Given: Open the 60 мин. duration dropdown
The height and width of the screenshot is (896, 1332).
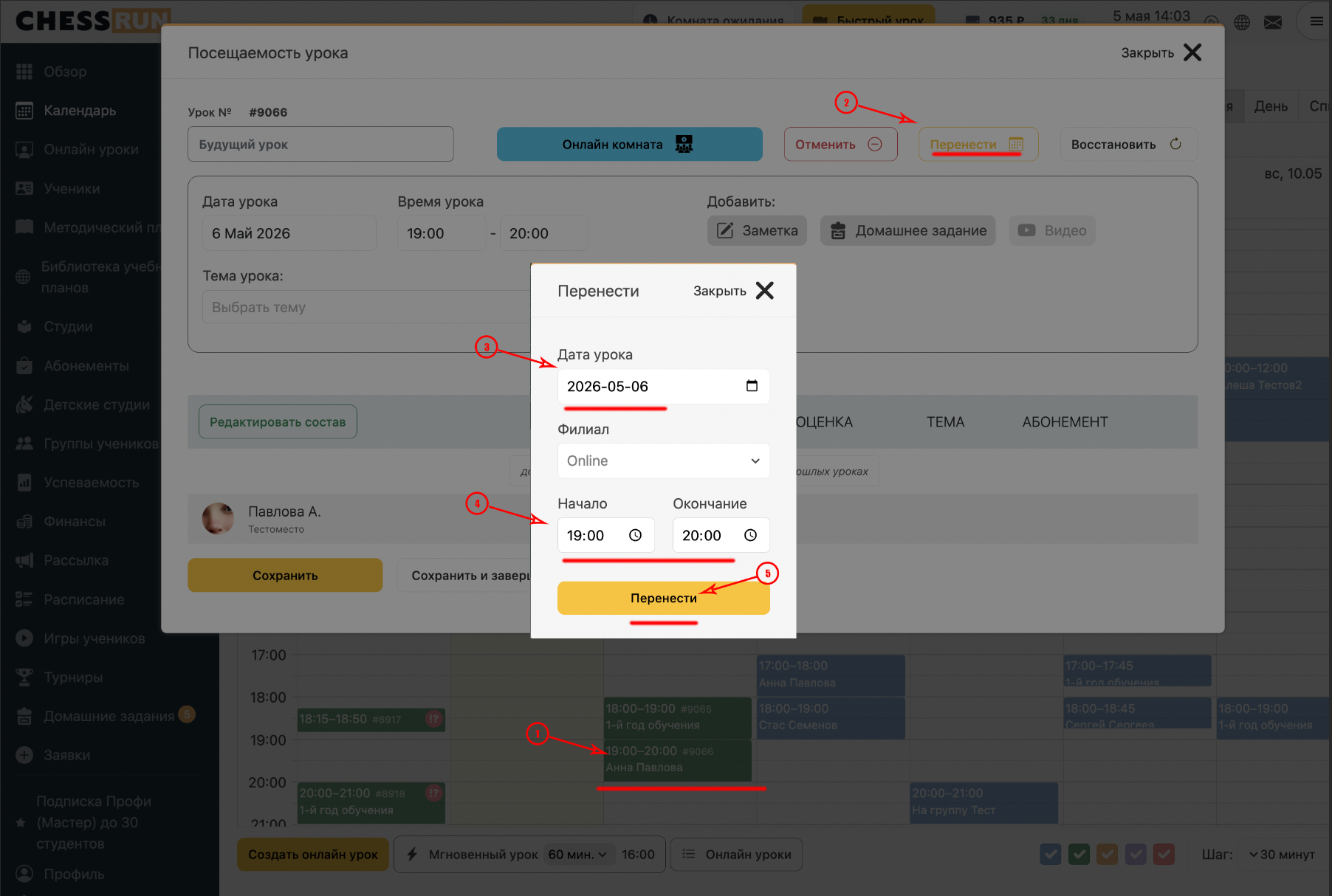Looking at the screenshot, I should (x=577, y=854).
